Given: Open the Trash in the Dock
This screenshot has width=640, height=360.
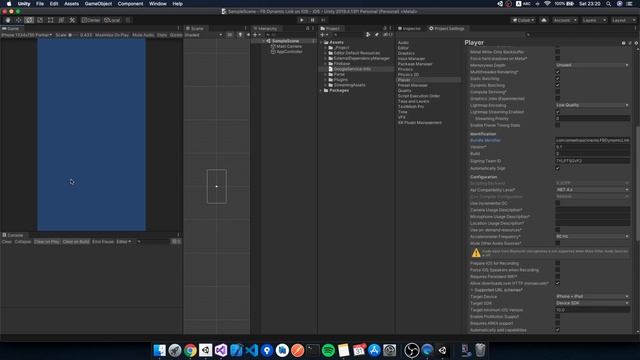Looking at the screenshot, I should pyautogui.click(x=480, y=350).
